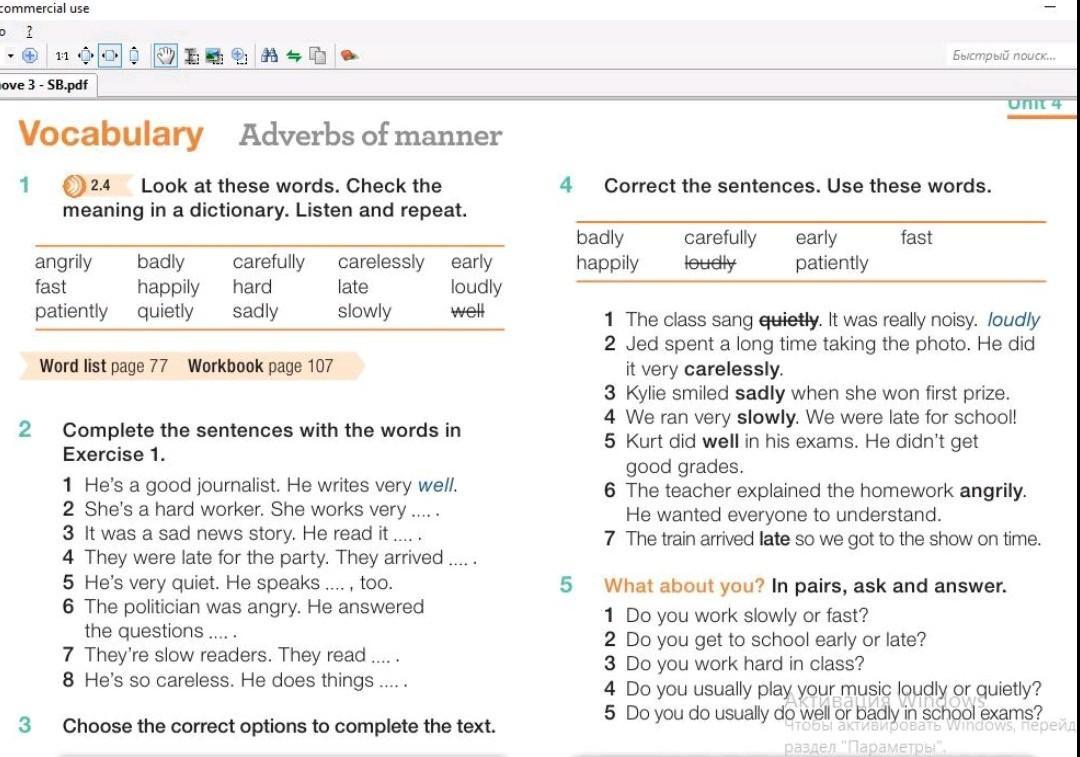Click the orange 2.4 audio icon
This screenshot has width=1080, height=757.
pyautogui.click(x=75, y=186)
